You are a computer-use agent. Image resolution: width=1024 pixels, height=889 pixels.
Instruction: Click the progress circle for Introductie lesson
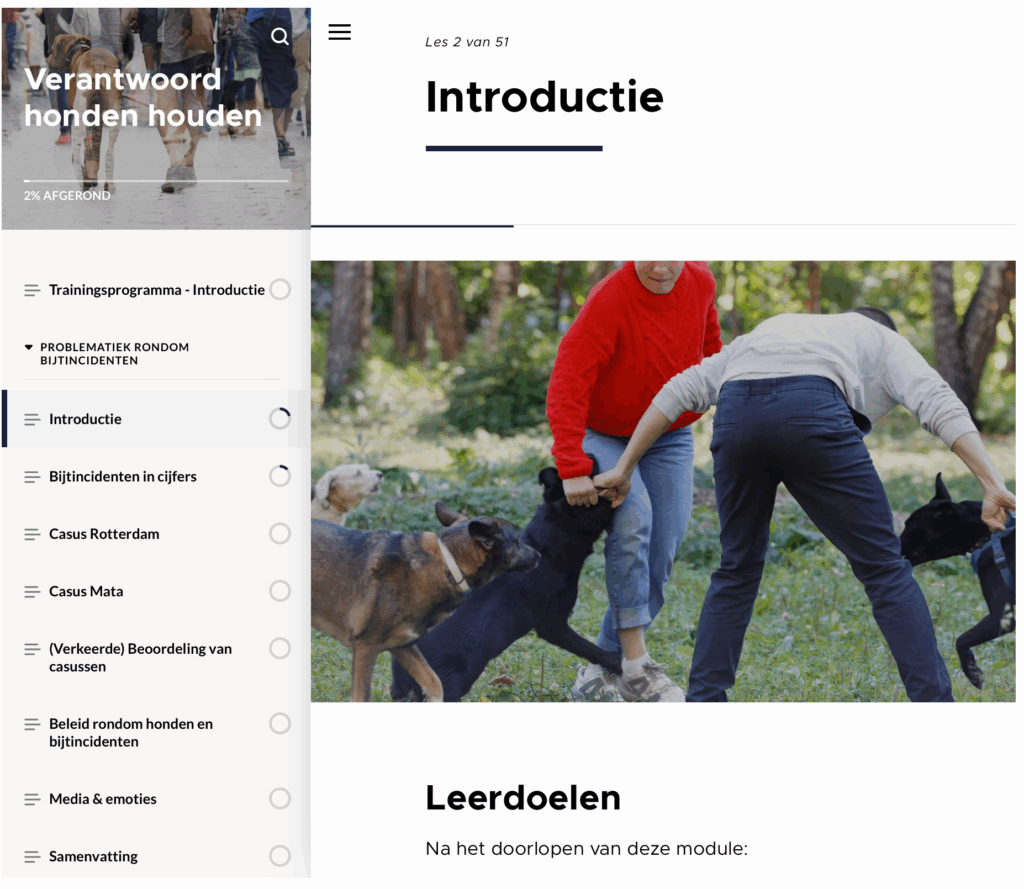(x=280, y=419)
